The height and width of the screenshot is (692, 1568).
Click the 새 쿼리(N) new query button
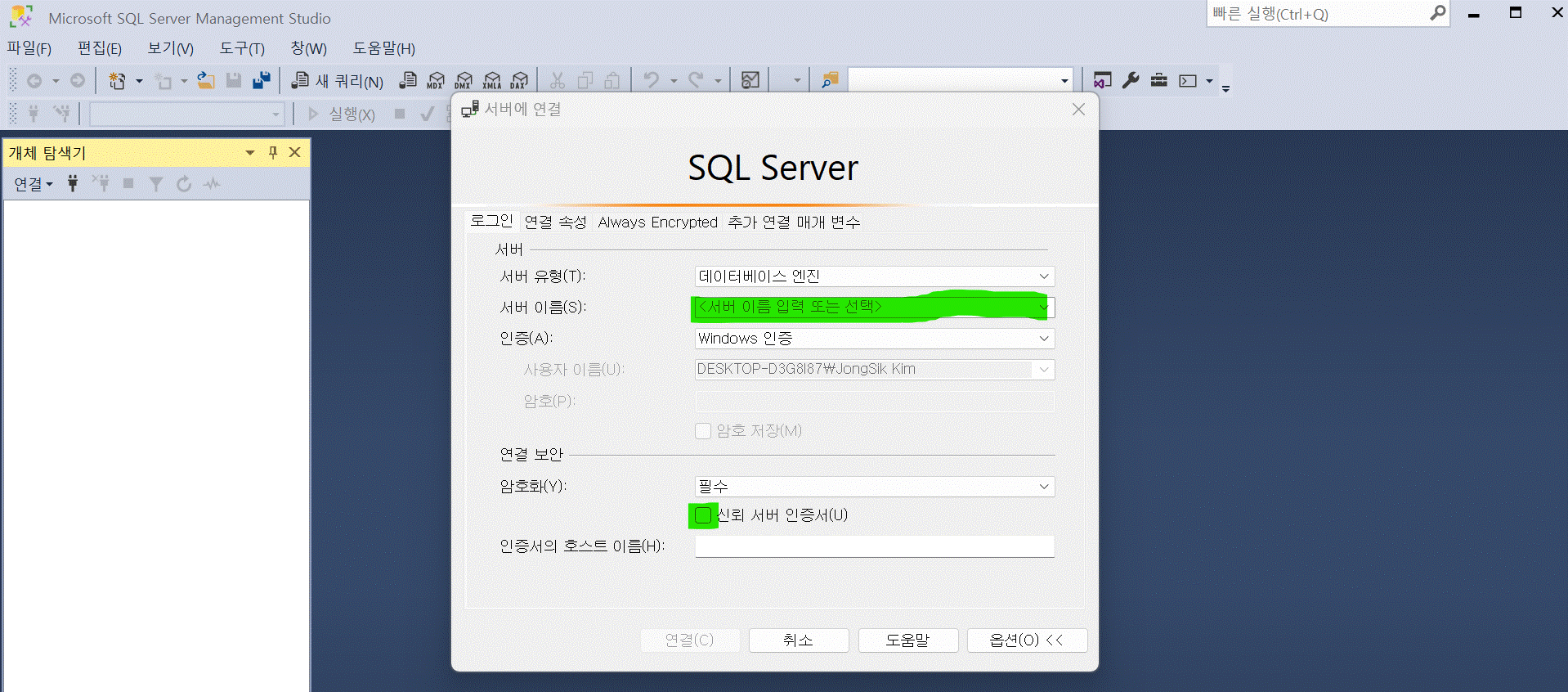(338, 80)
